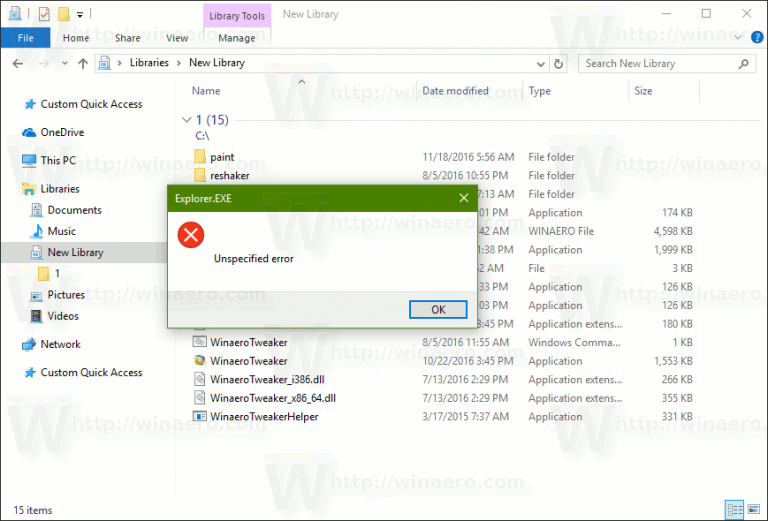
Task: Open the Documents library
Action: (x=74, y=210)
